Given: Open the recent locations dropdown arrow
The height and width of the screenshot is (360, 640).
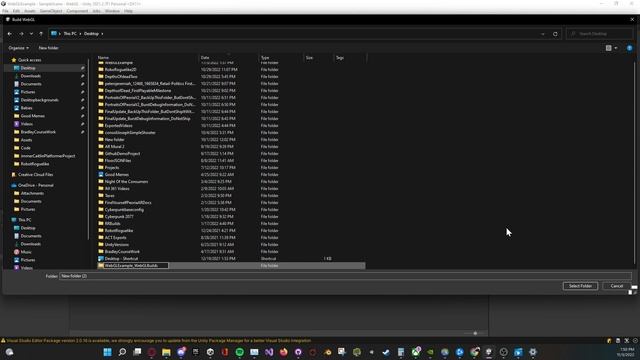Looking at the screenshot, I should (31, 34).
